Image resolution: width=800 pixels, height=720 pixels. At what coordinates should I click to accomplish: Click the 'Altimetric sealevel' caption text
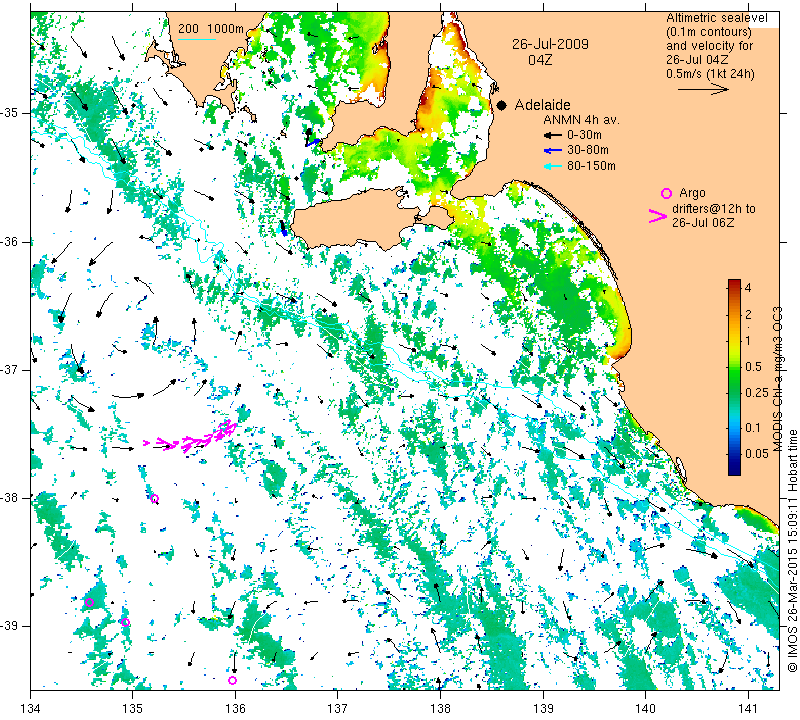[x=716, y=18]
